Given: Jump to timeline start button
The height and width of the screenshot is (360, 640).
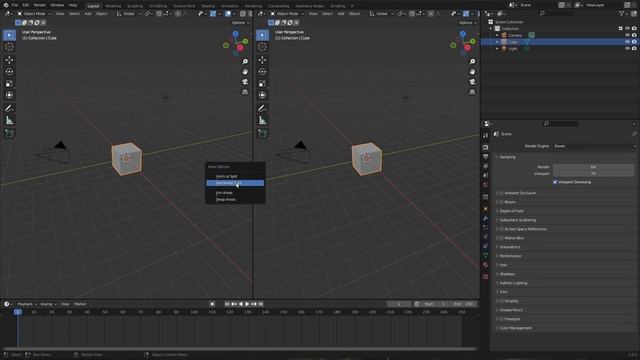Looking at the screenshot, I should (x=227, y=304).
